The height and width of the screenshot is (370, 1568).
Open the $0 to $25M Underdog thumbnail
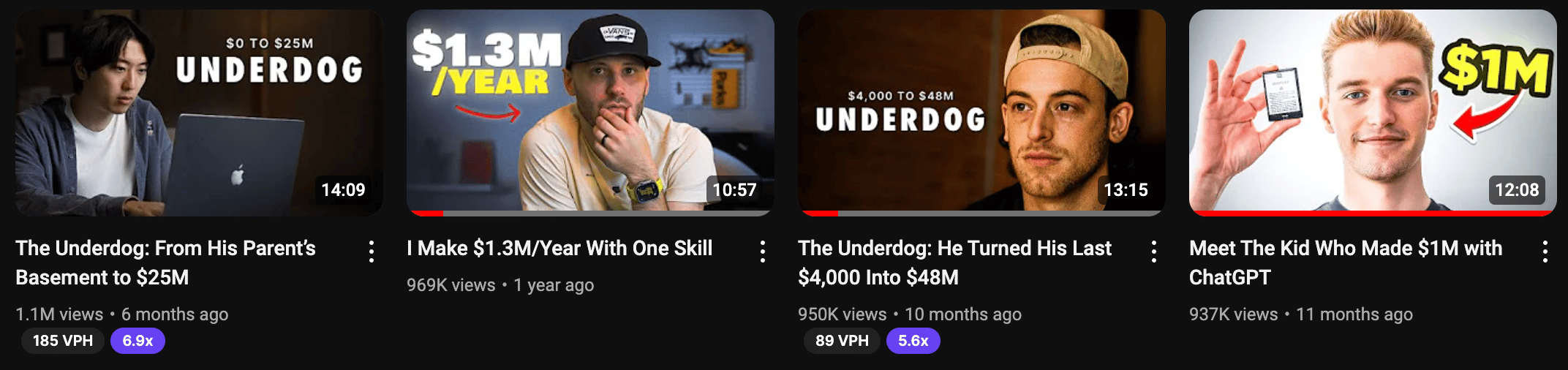pyautogui.click(x=199, y=113)
